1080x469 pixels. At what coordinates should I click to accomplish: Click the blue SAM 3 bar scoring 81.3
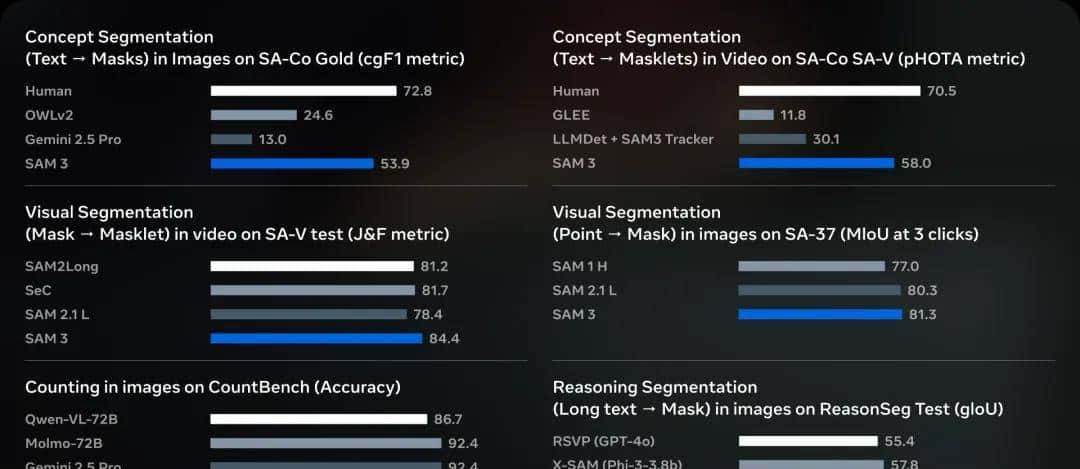822,314
